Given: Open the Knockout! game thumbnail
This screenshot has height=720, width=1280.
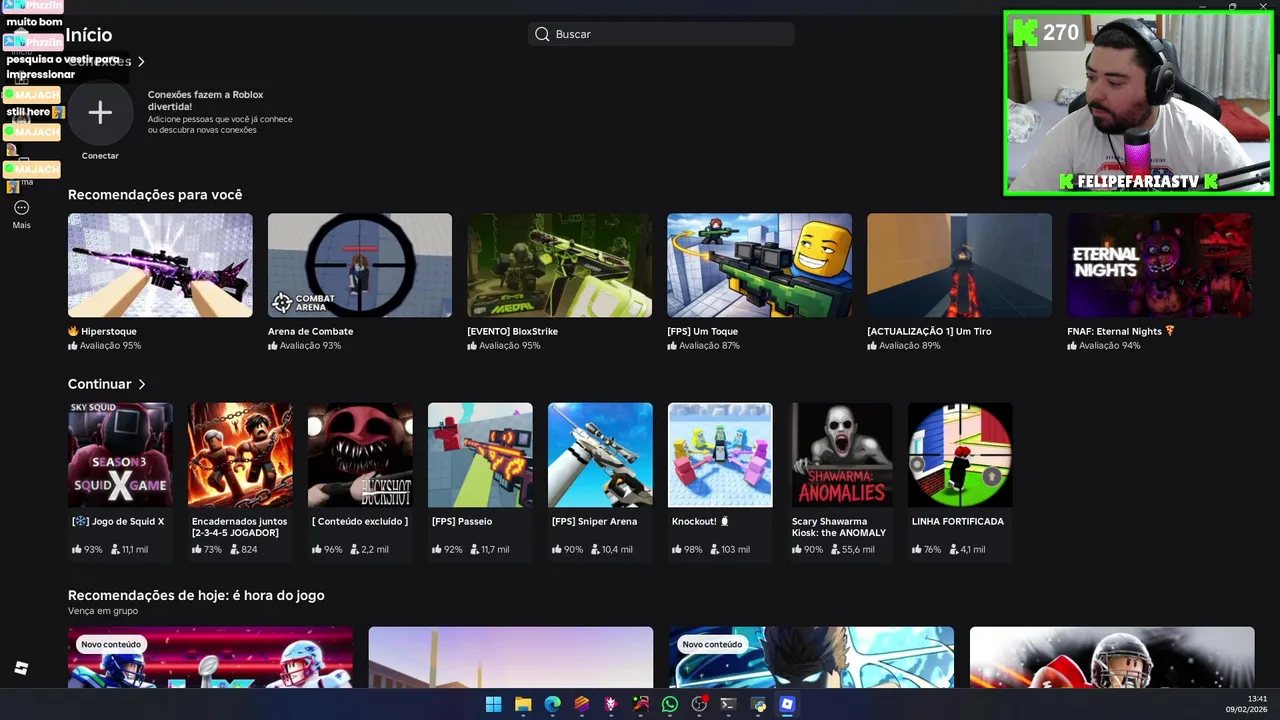Looking at the screenshot, I should pyautogui.click(x=720, y=455).
